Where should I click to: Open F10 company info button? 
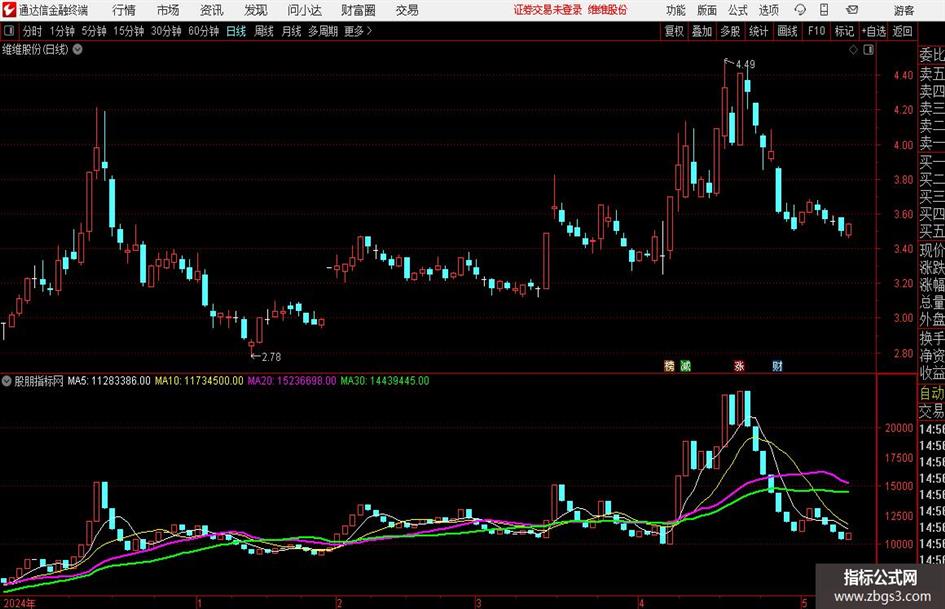817,31
